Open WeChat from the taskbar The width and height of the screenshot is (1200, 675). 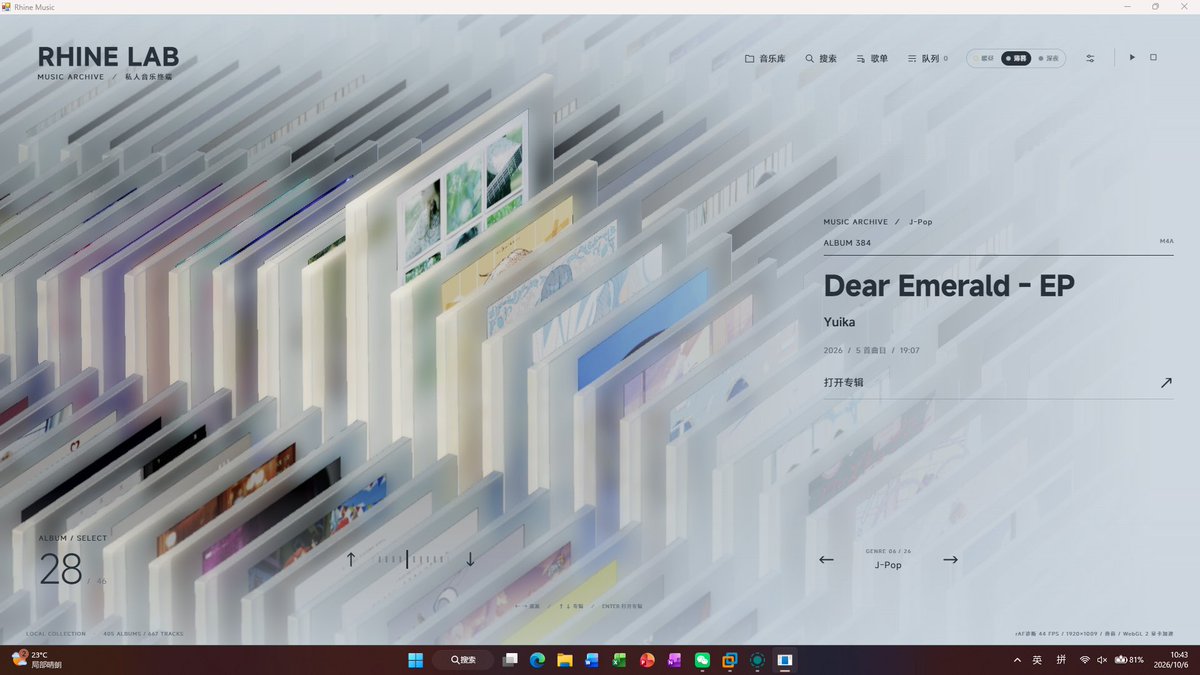click(x=702, y=660)
